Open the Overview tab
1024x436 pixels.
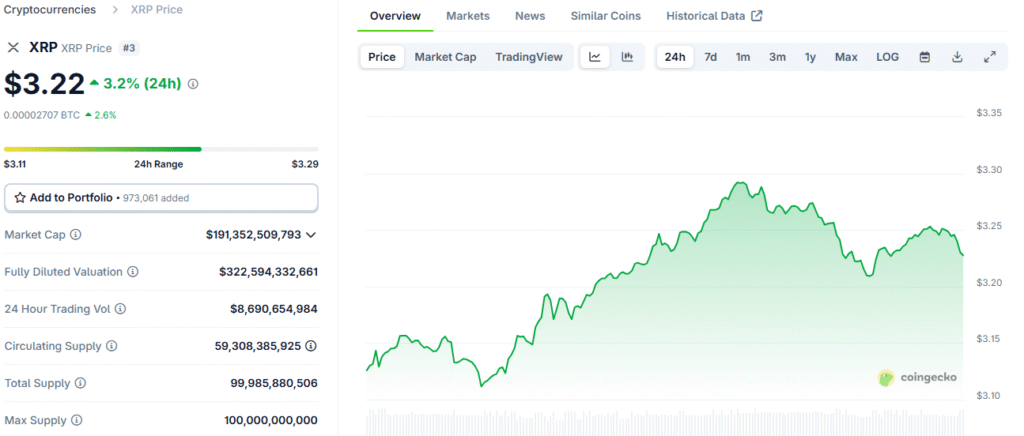click(x=395, y=16)
